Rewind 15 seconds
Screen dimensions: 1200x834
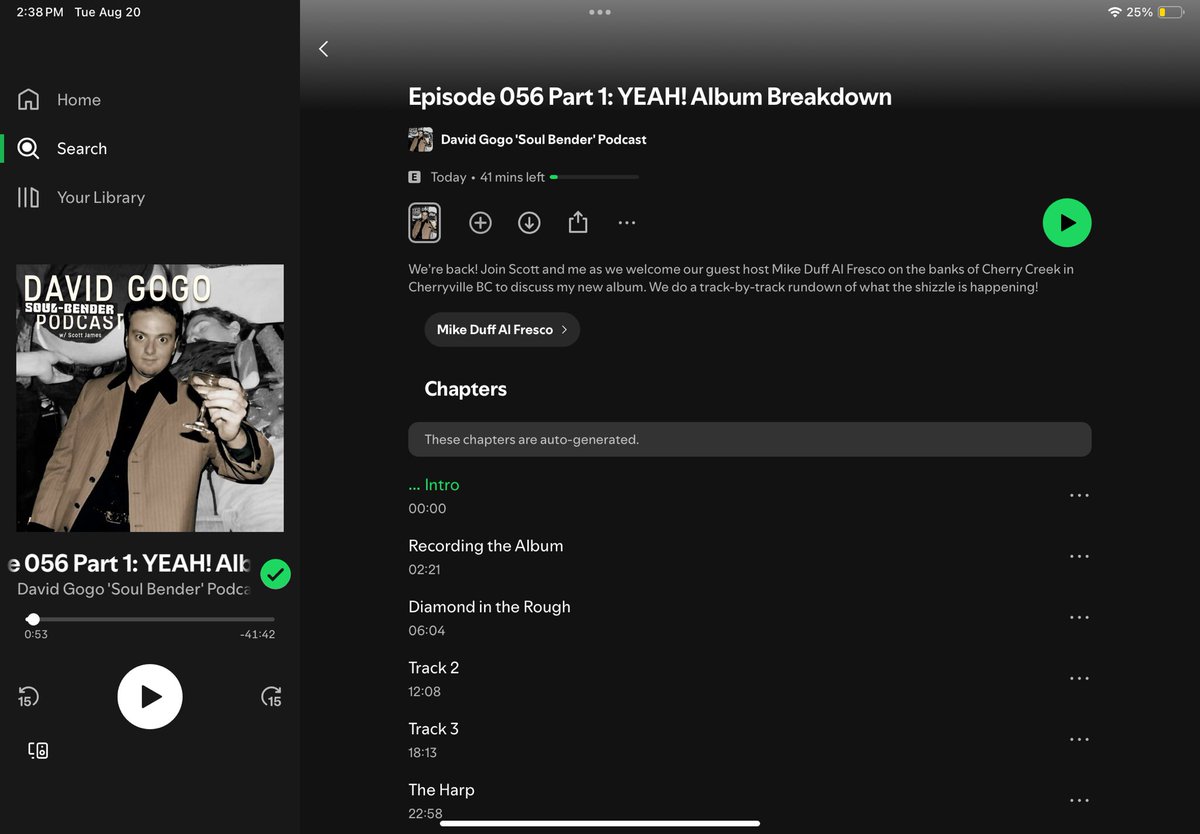28,697
